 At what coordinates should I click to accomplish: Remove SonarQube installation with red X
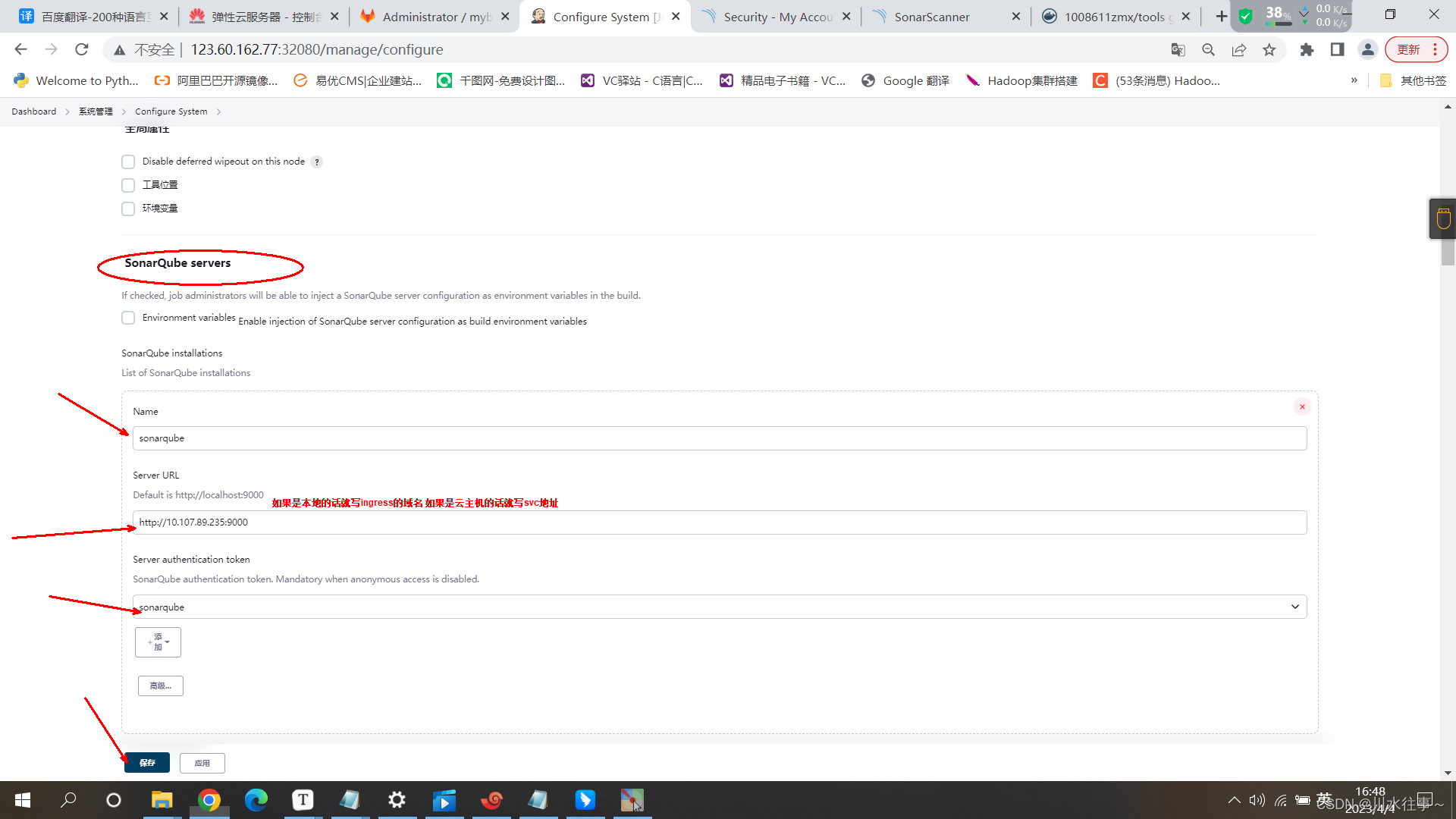pos(1302,407)
